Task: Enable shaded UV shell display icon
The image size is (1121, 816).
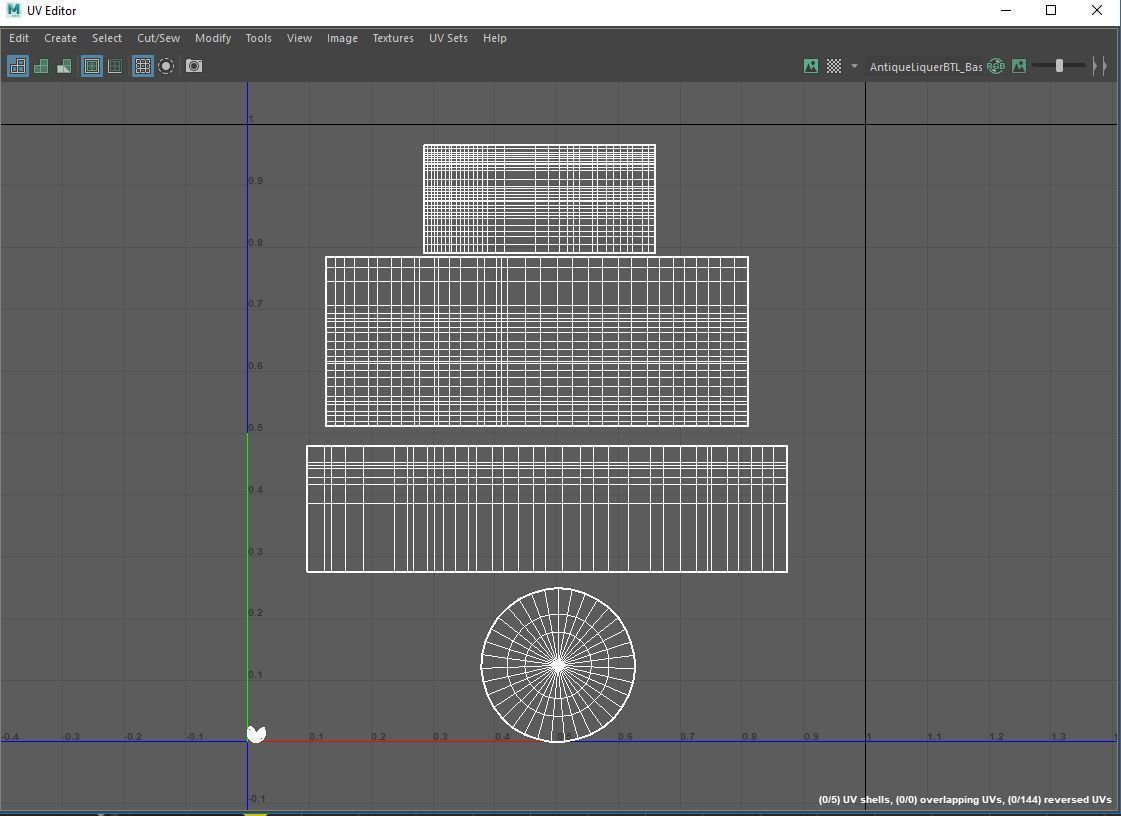Action: tap(41, 67)
